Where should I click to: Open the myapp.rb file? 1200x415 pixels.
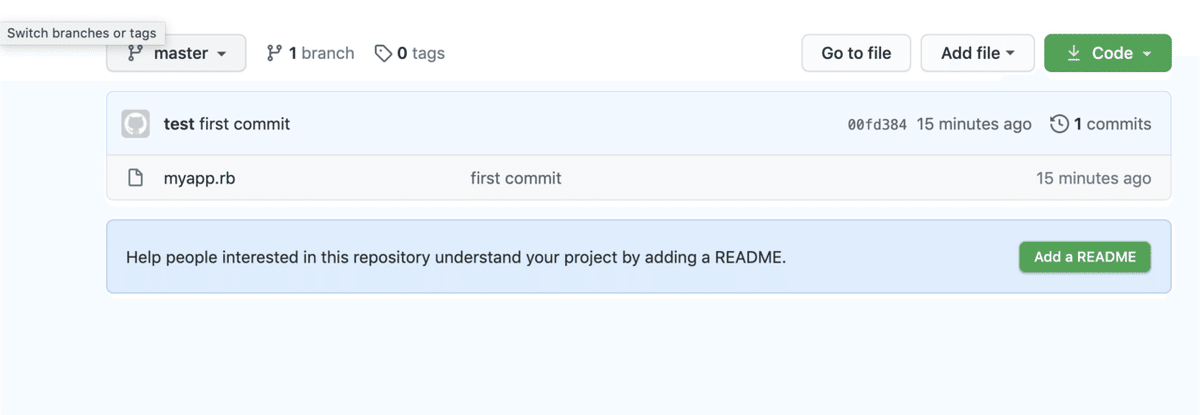pos(199,178)
